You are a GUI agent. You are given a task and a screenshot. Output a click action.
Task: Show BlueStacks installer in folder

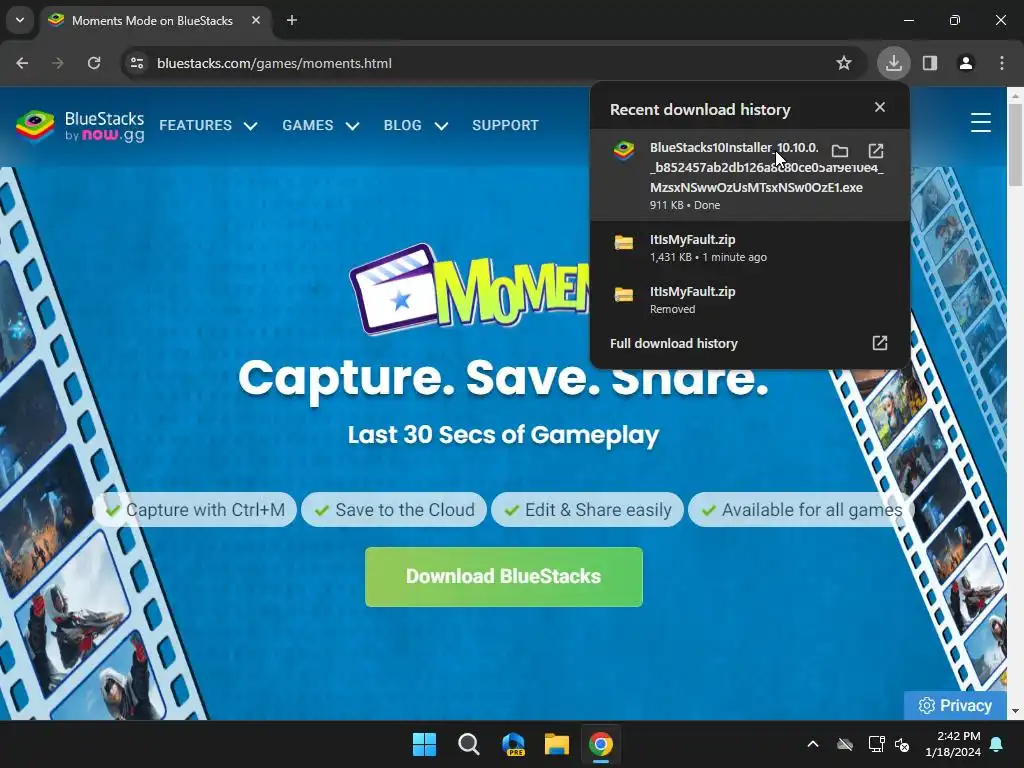(840, 152)
